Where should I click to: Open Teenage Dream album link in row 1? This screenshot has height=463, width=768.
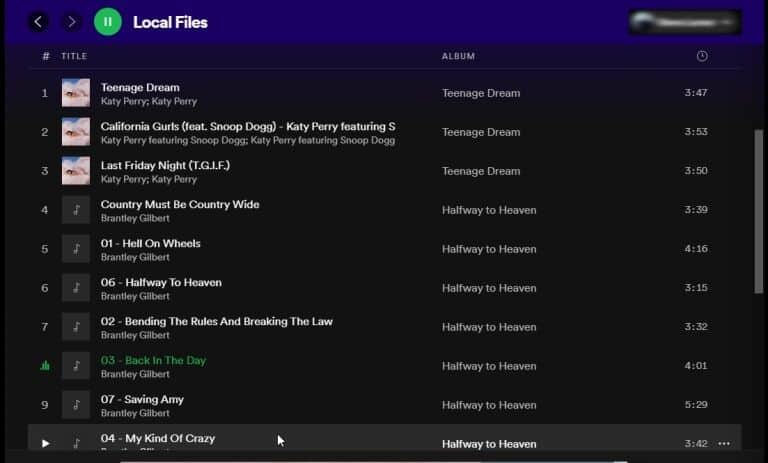click(x=481, y=93)
